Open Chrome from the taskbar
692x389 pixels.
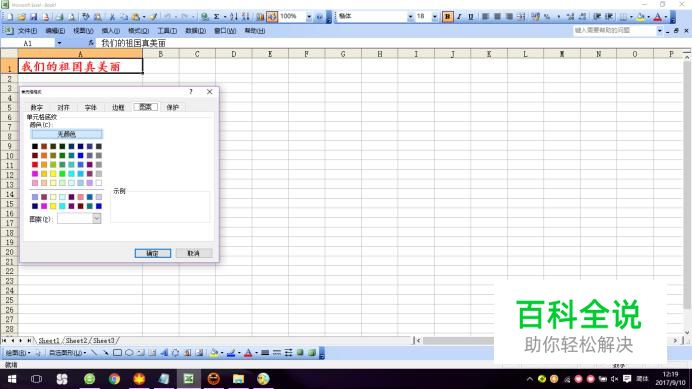click(114, 379)
